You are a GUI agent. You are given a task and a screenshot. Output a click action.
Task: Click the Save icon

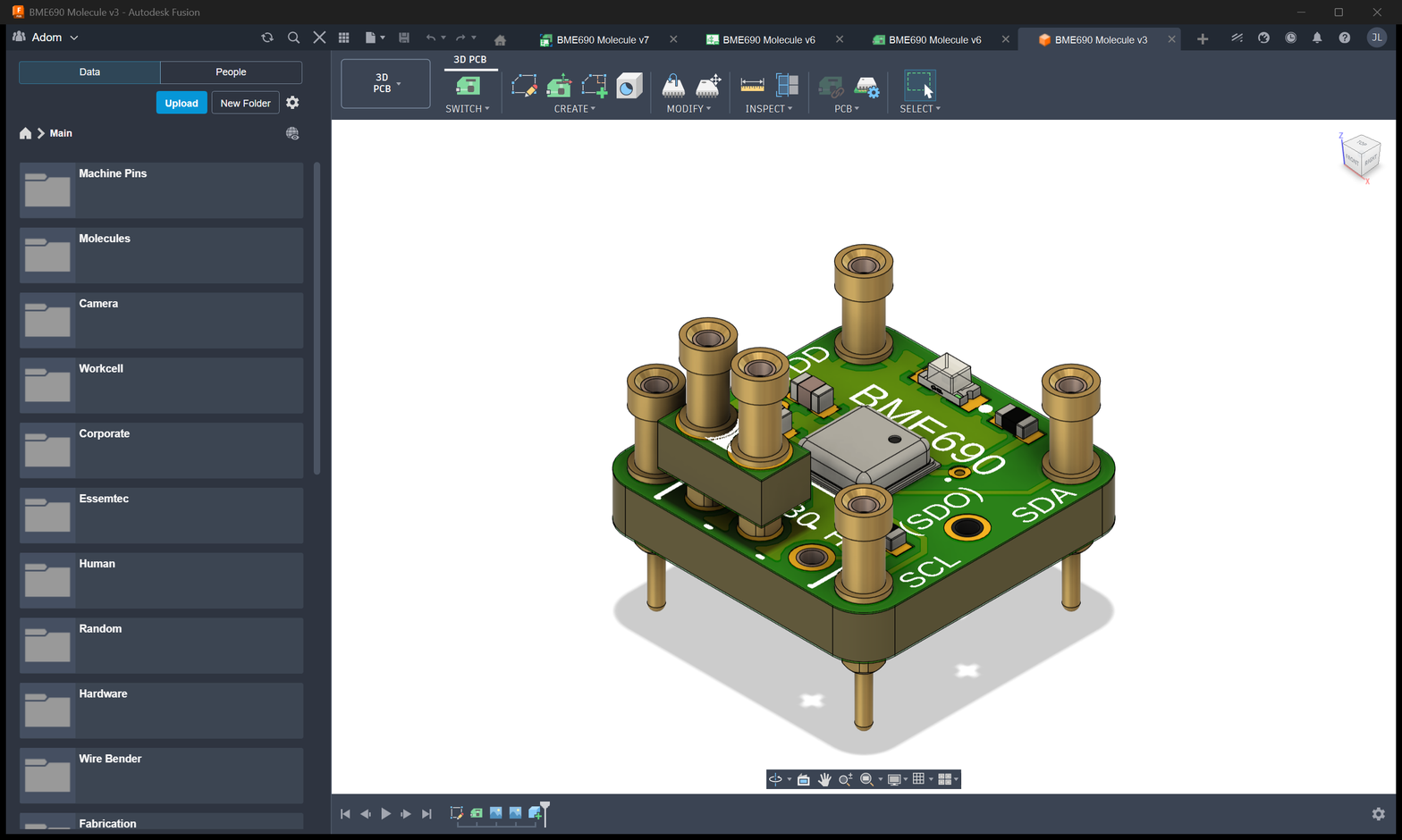404,38
